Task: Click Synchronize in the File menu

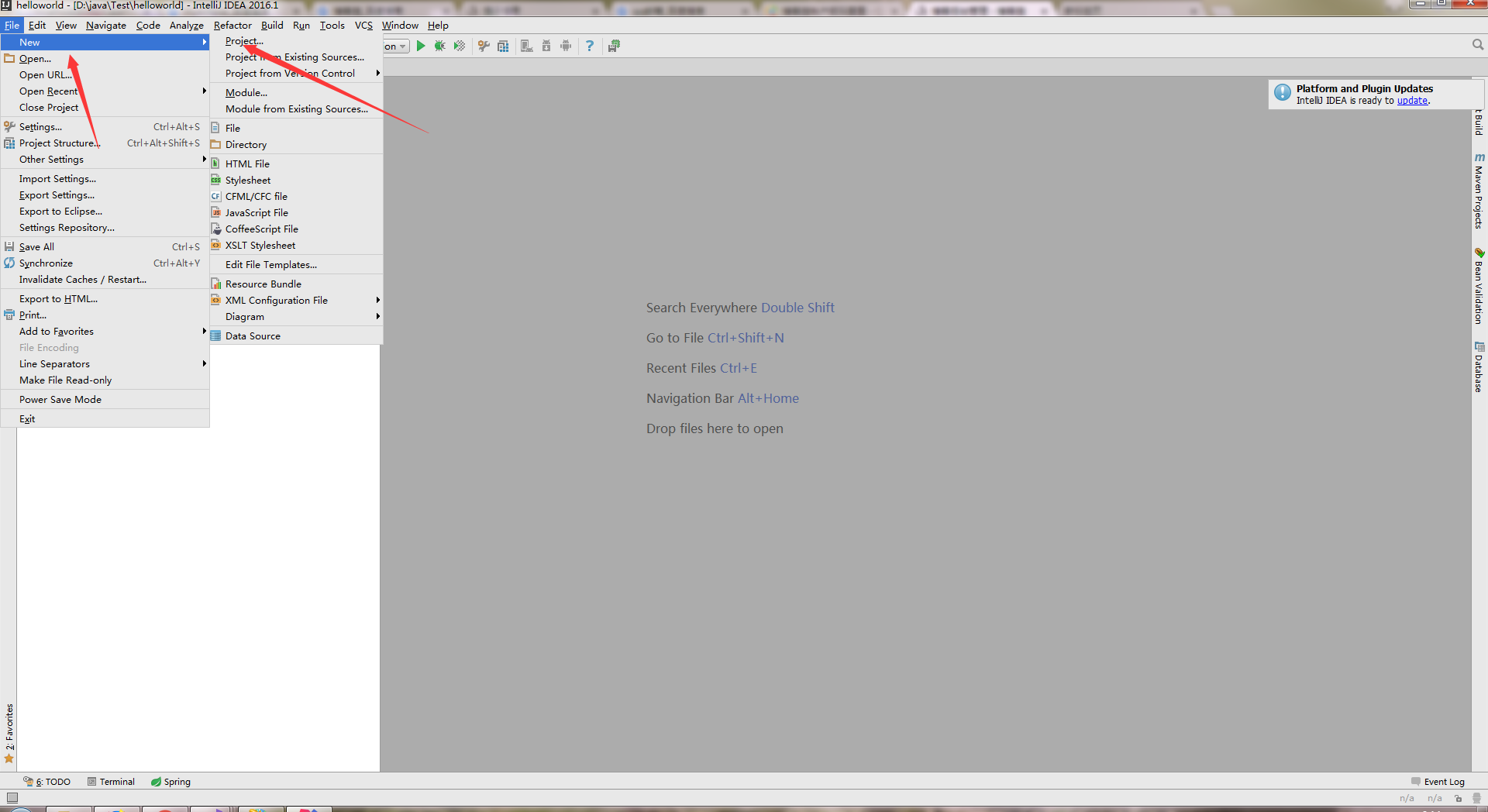Action: pyautogui.click(x=105, y=263)
